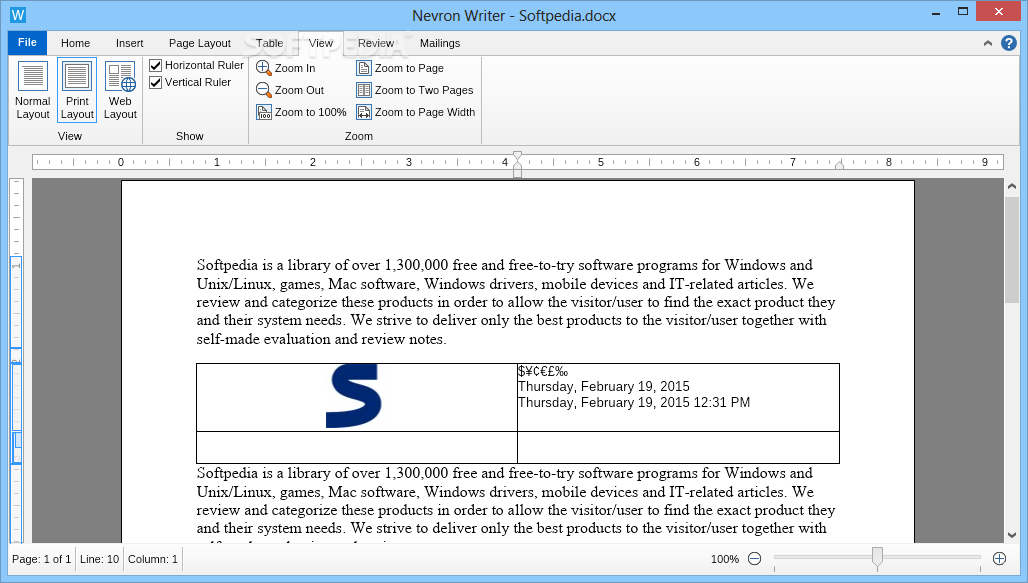Click the date line ending 12:31 PM
This screenshot has width=1028, height=583.
coord(634,403)
